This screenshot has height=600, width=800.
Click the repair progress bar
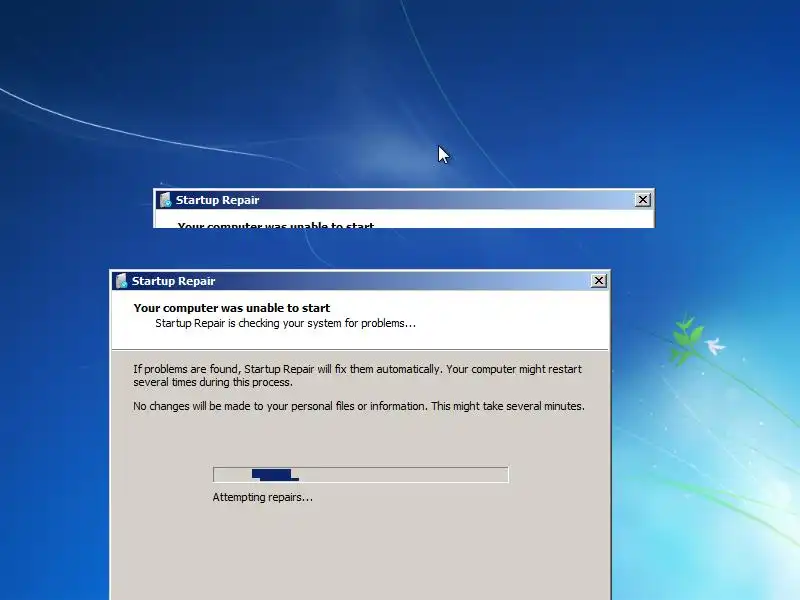[x=361, y=474]
